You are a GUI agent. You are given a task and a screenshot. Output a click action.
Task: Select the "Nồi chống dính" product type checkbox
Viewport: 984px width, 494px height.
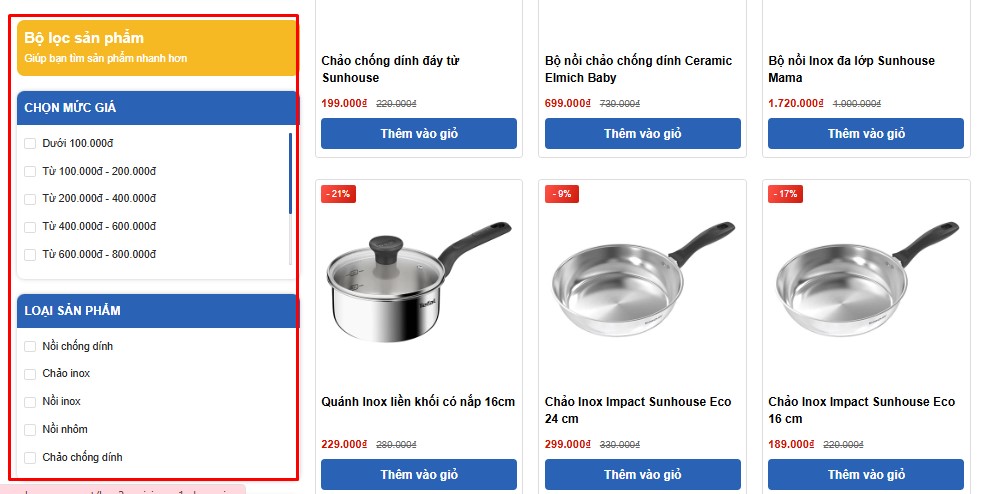tap(30, 347)
